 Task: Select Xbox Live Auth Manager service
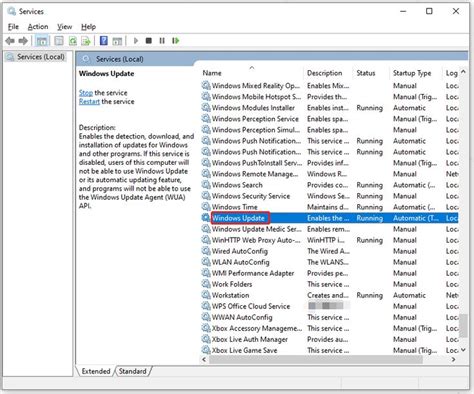(x=329, y=339)
